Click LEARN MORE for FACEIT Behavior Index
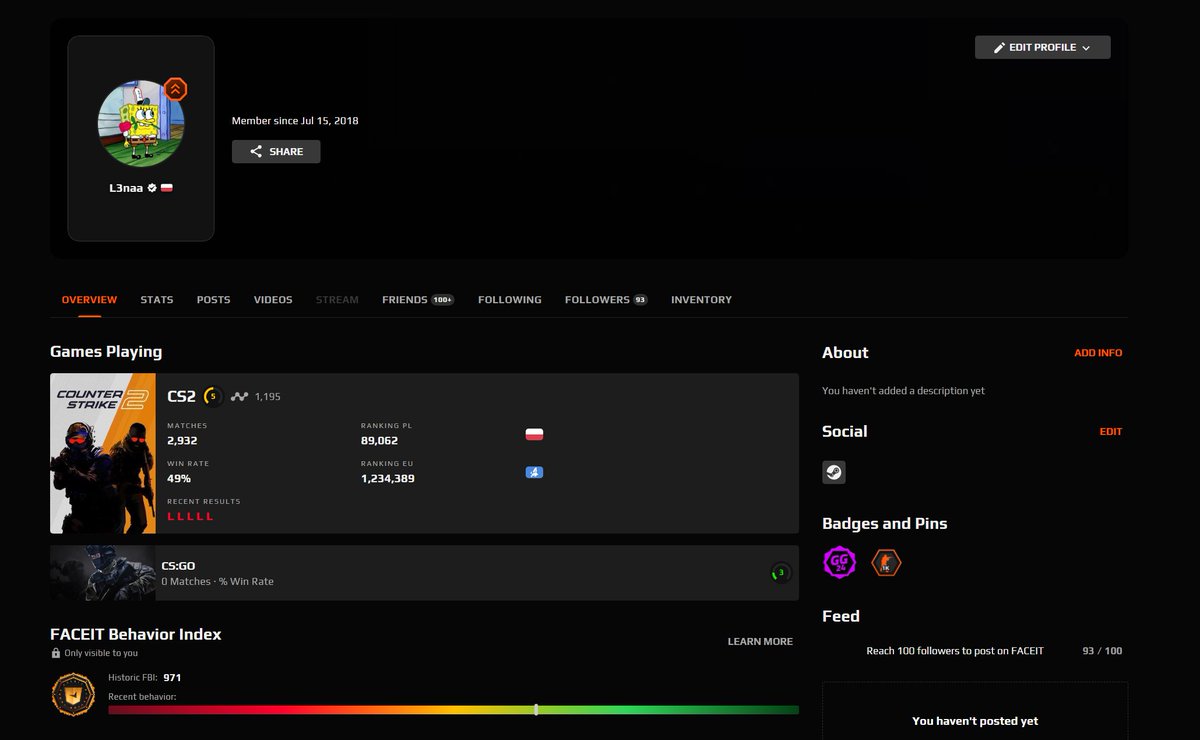Image resolution: width=1200 pixels, height=740 pixels. (760, 642)
